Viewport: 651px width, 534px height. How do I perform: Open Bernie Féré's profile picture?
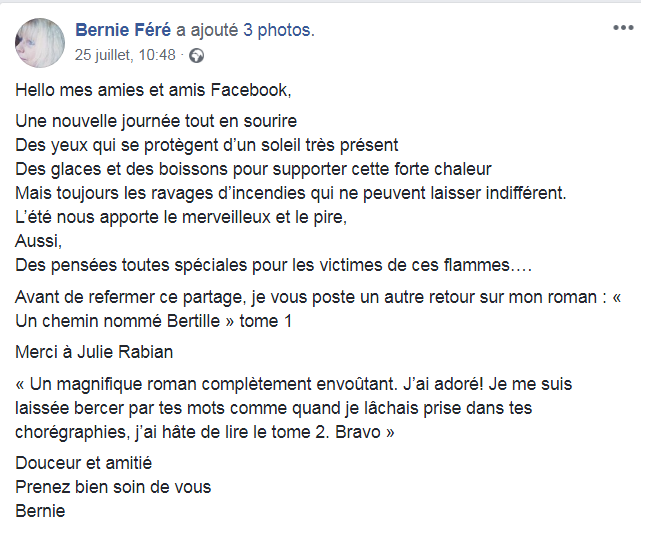40,43
